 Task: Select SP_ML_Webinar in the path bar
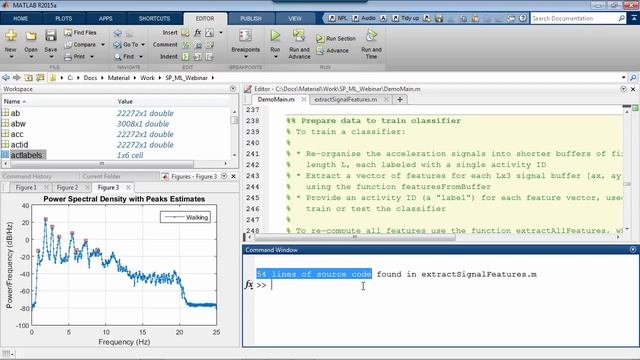point(187,78)
